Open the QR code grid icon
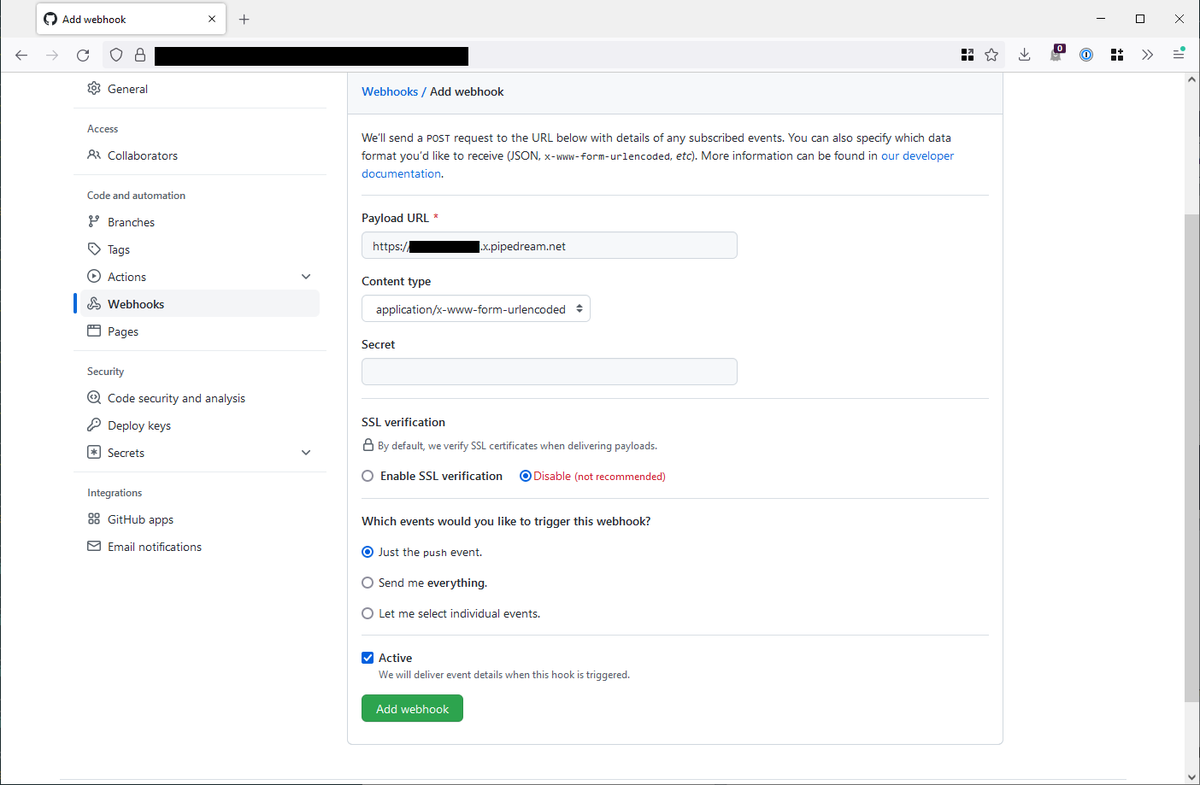 967,55
